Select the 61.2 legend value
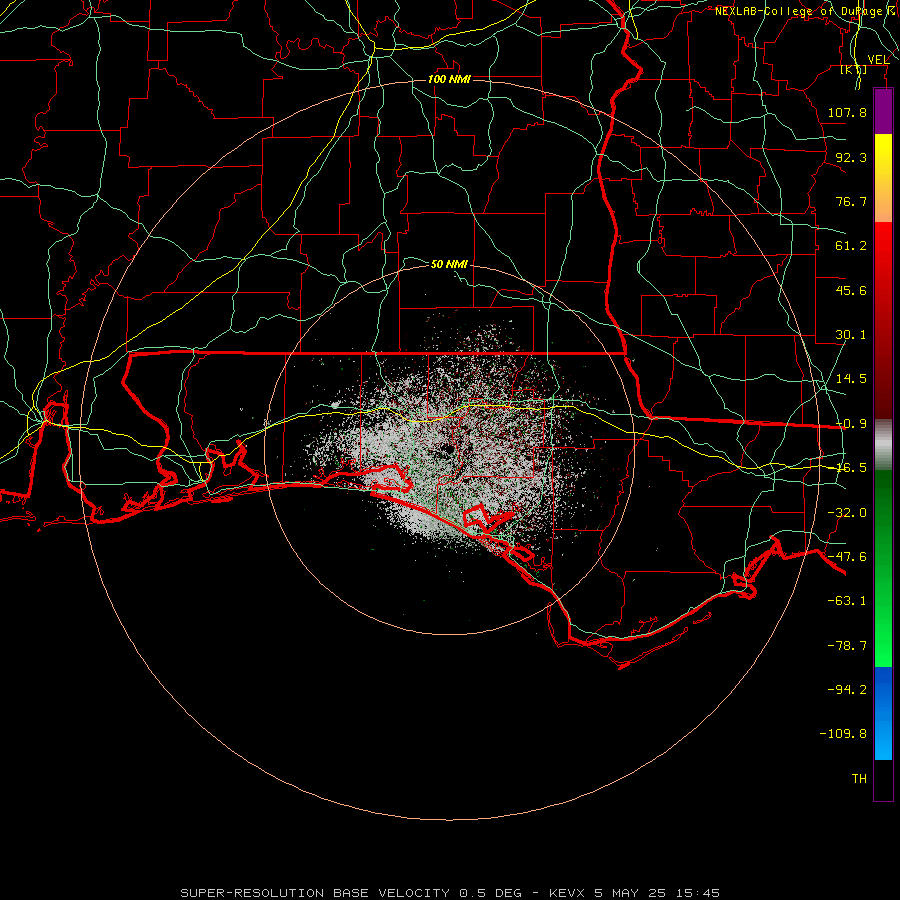900x900 pixels. point(851,246)
